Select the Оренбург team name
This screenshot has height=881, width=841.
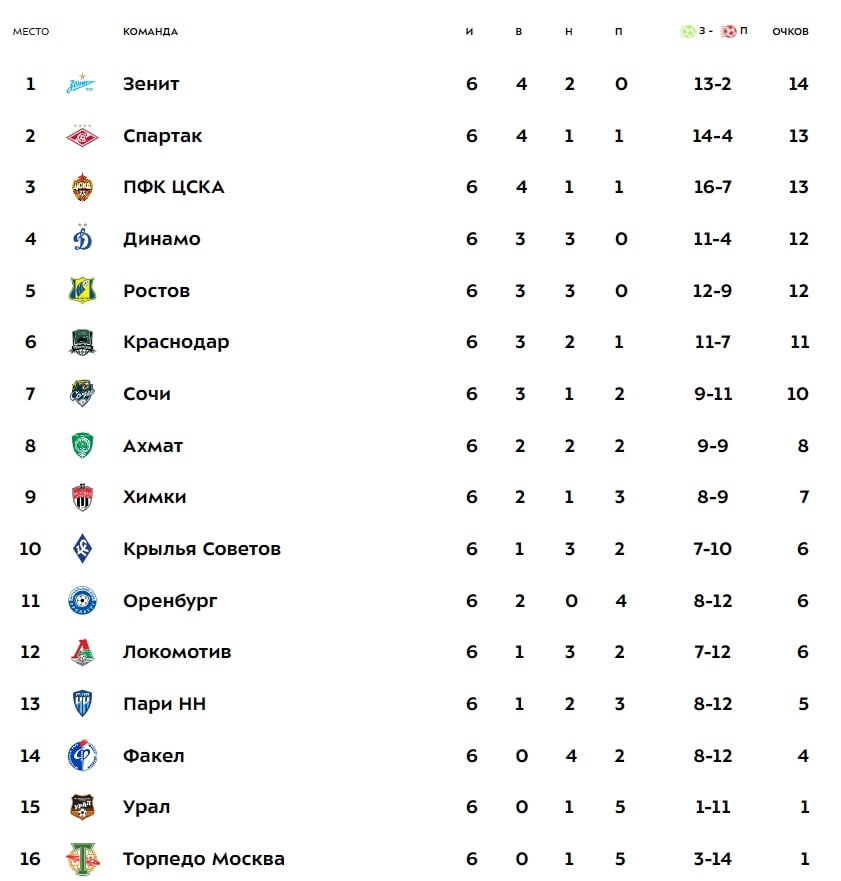coord(170,601)
